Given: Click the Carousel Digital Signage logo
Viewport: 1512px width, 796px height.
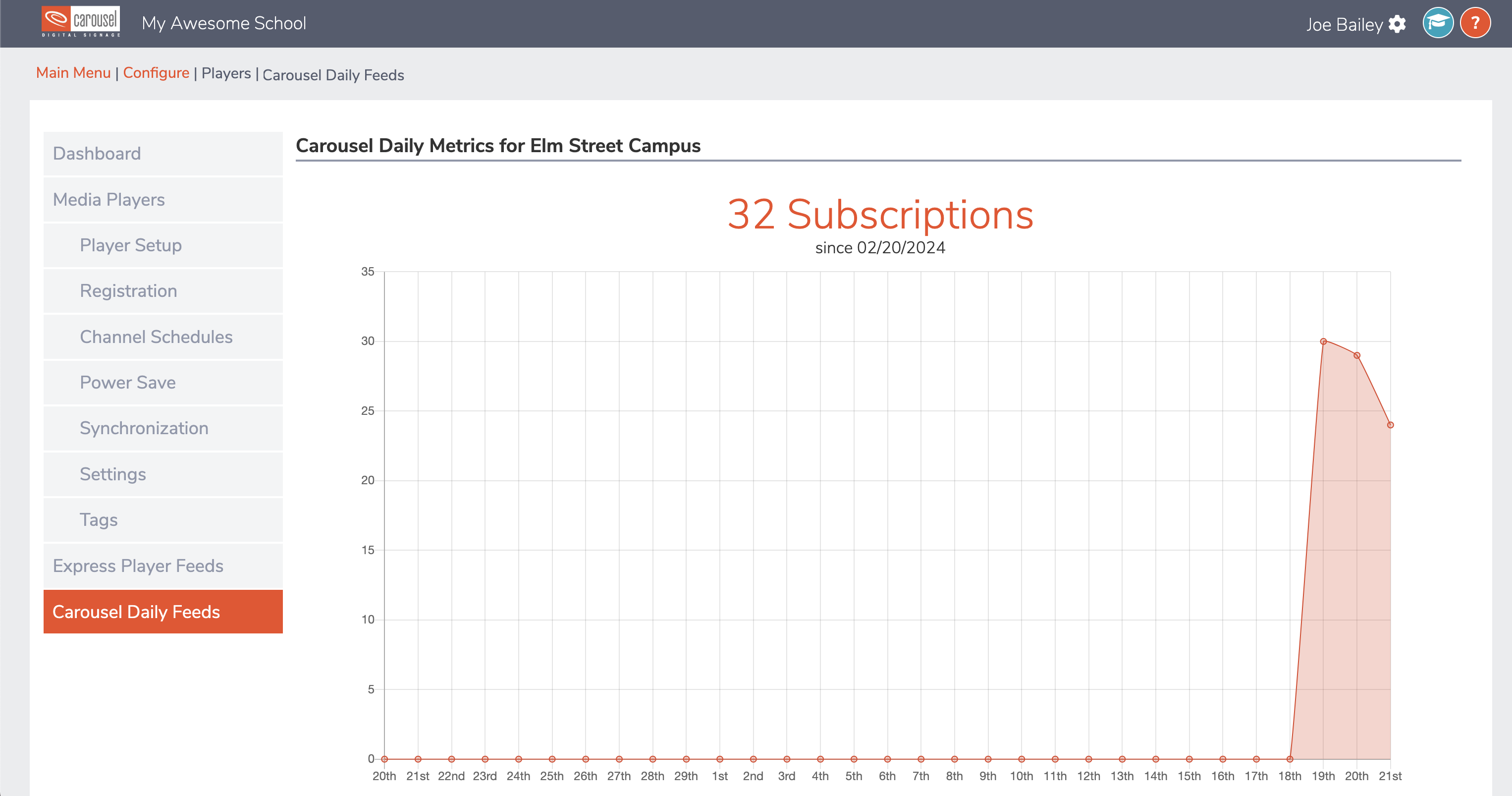Looking at the screenshot, I should [81, 22].
